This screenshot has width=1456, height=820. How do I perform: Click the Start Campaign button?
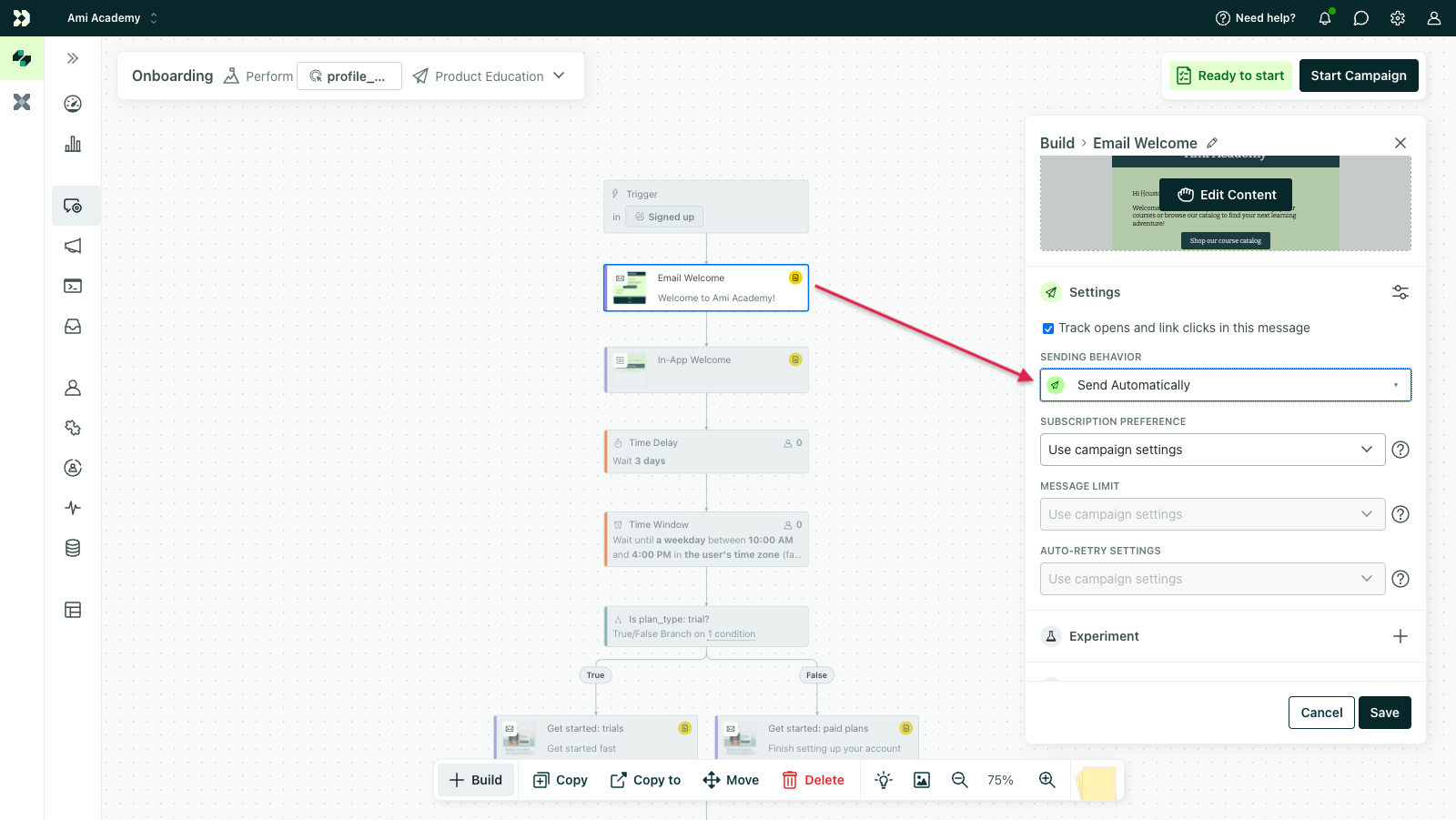pos(1358,76)
